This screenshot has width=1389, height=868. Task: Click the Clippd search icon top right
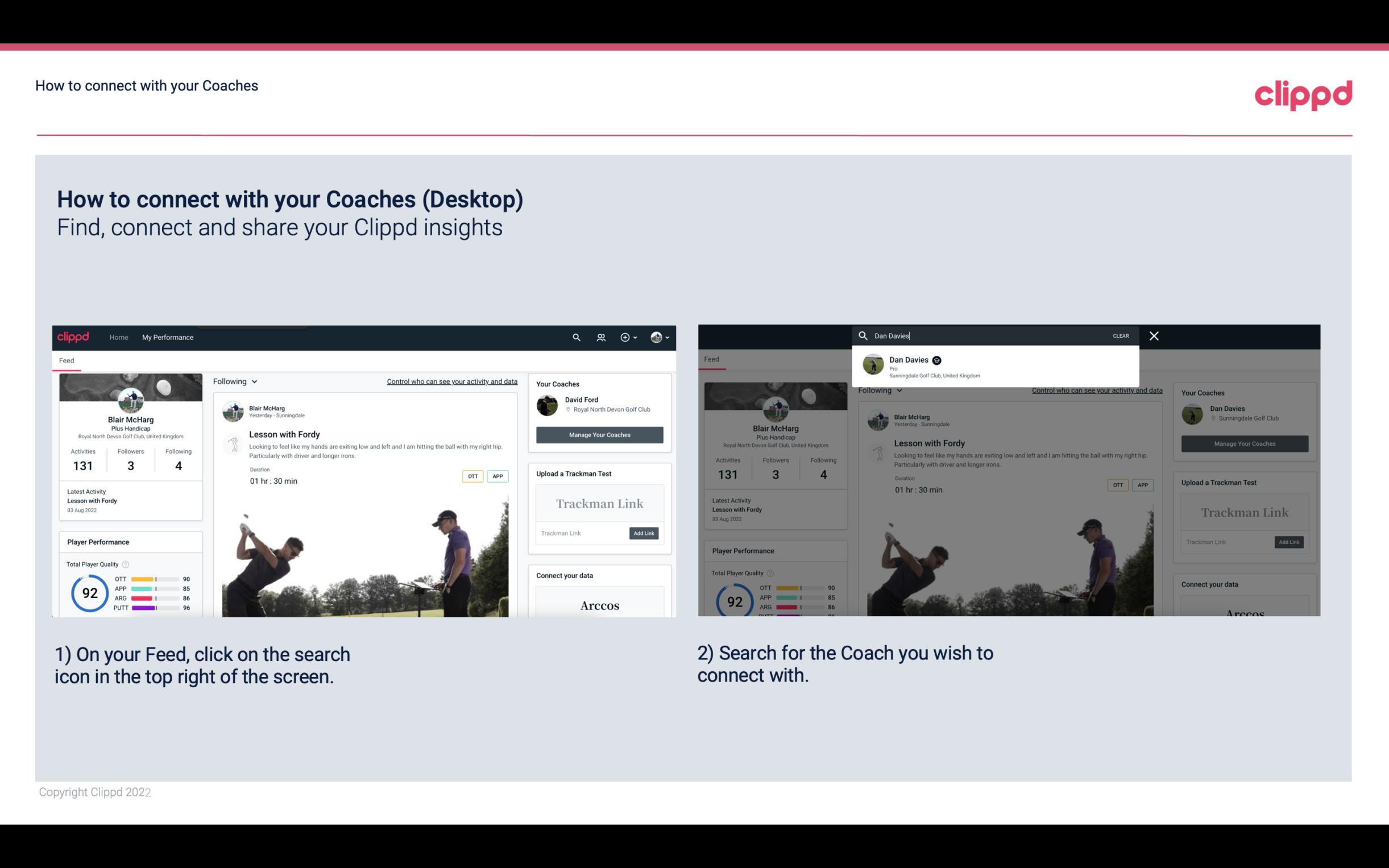coord(575,337)
